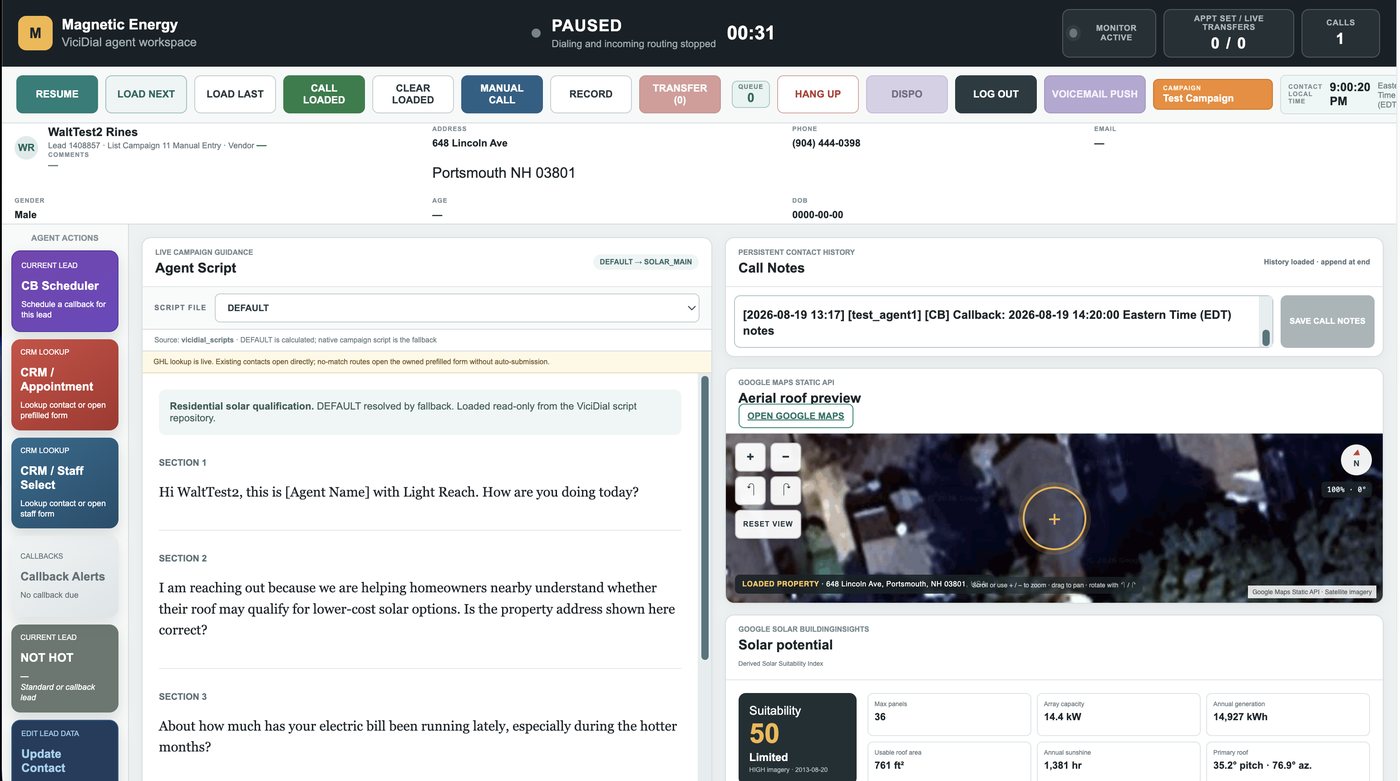Click the Dispo button
Screen dimensions: 1400x781
pyautogui.click(x=907, y=94)
